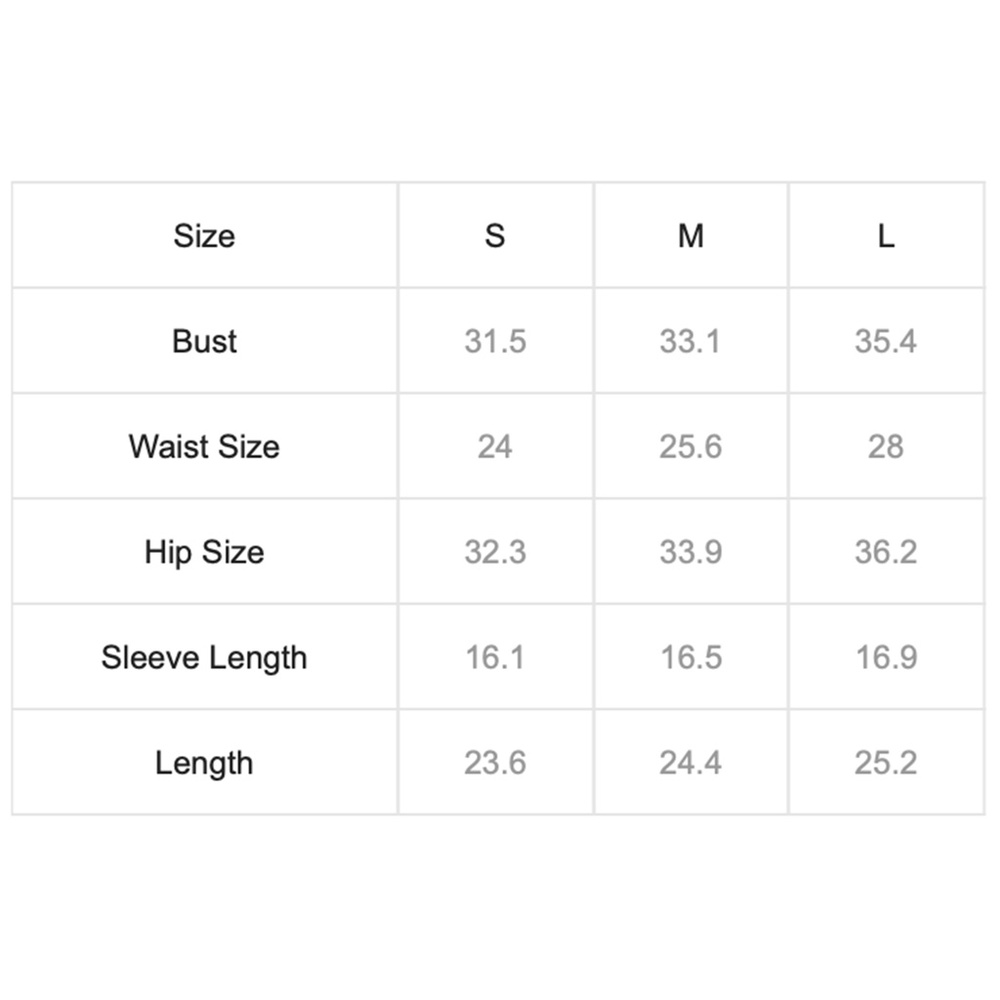Click the Bust value 31.5
This screenshot has height=1000, width=1000.
coord(495,341)
